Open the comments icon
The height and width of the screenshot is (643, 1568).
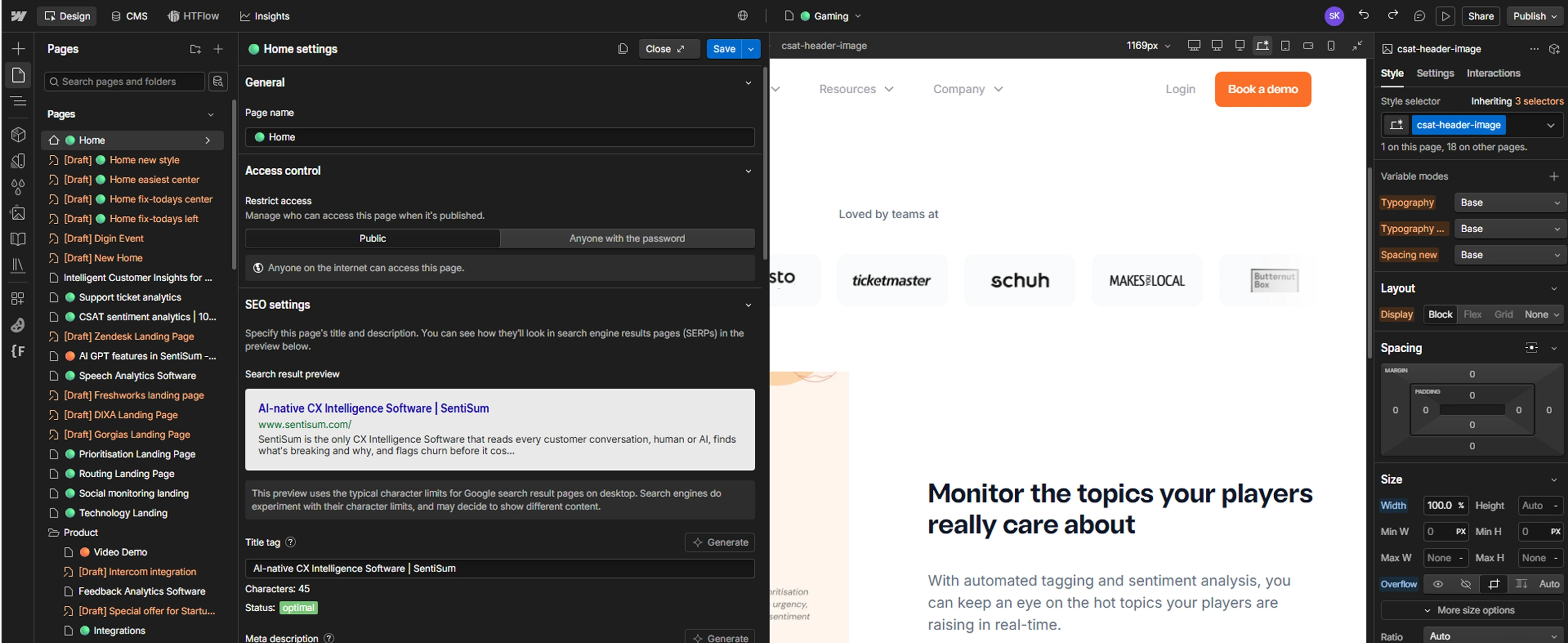[1420, 16]
